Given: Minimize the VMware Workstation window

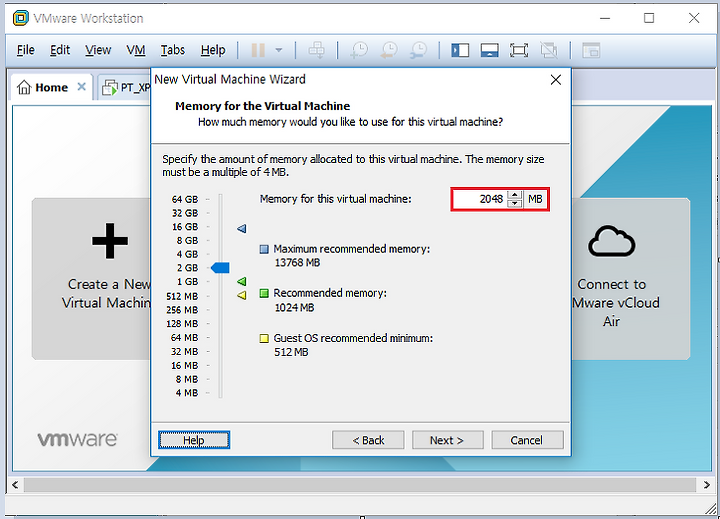Looking at the screenshot, I should pyautogui.click(x=605, y=18).
